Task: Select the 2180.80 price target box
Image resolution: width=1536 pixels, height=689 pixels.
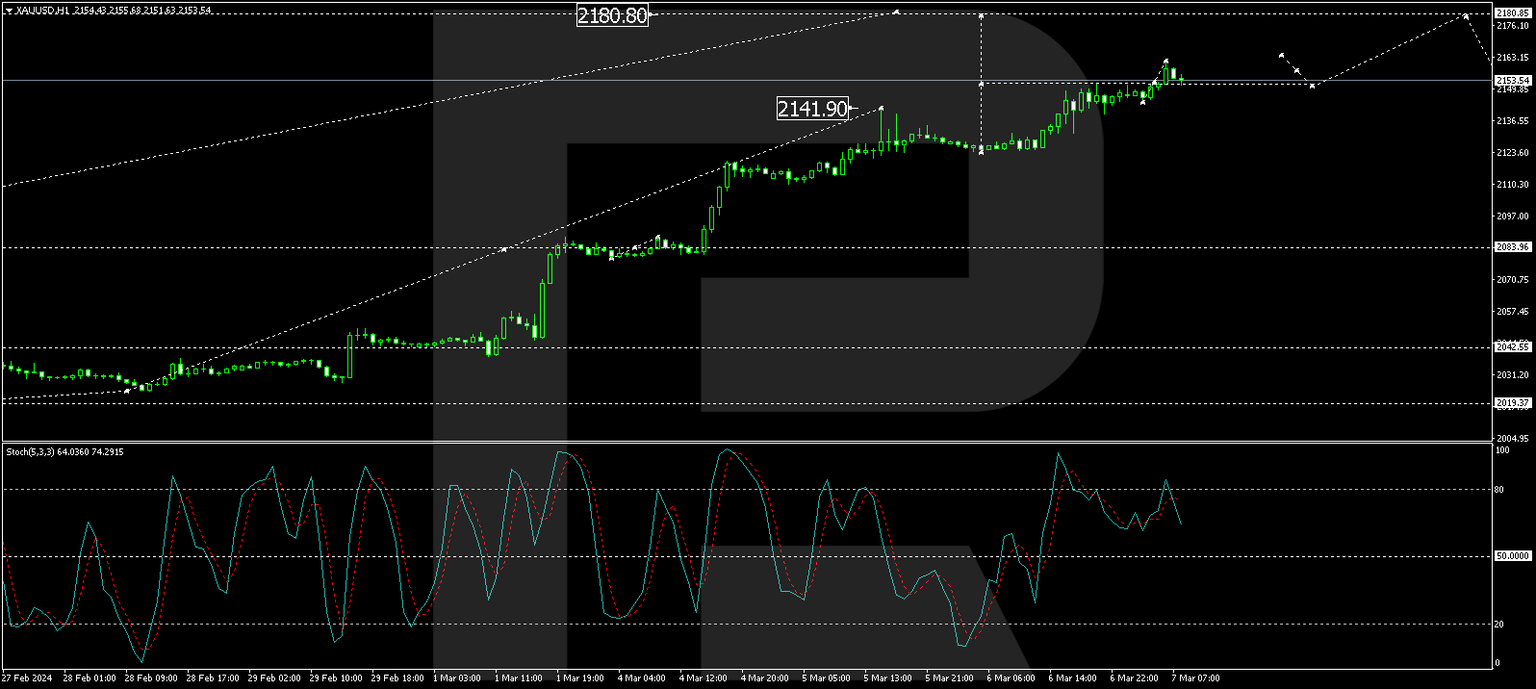Action: coord(614,17)
